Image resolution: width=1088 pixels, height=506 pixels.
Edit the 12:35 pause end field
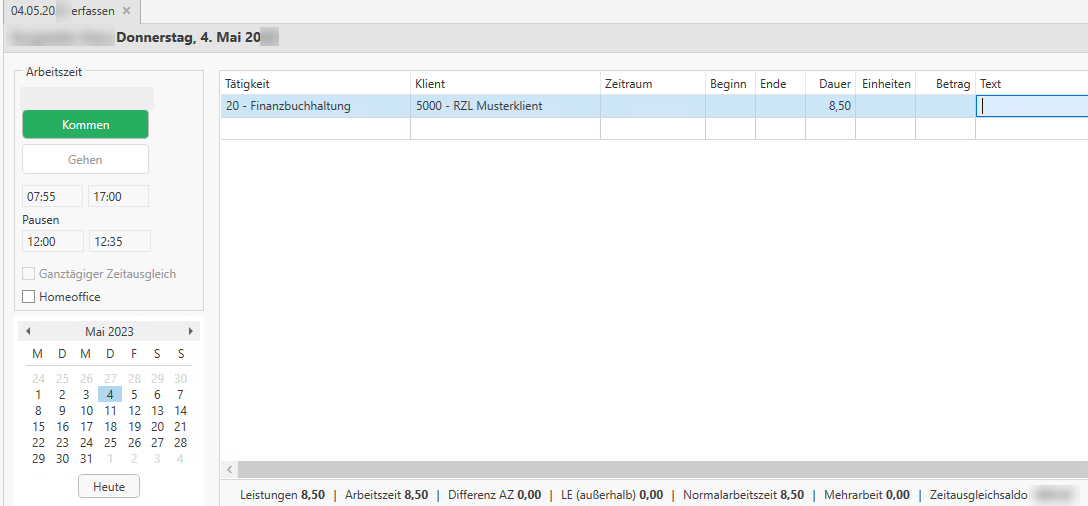click(x=119, y=241)
